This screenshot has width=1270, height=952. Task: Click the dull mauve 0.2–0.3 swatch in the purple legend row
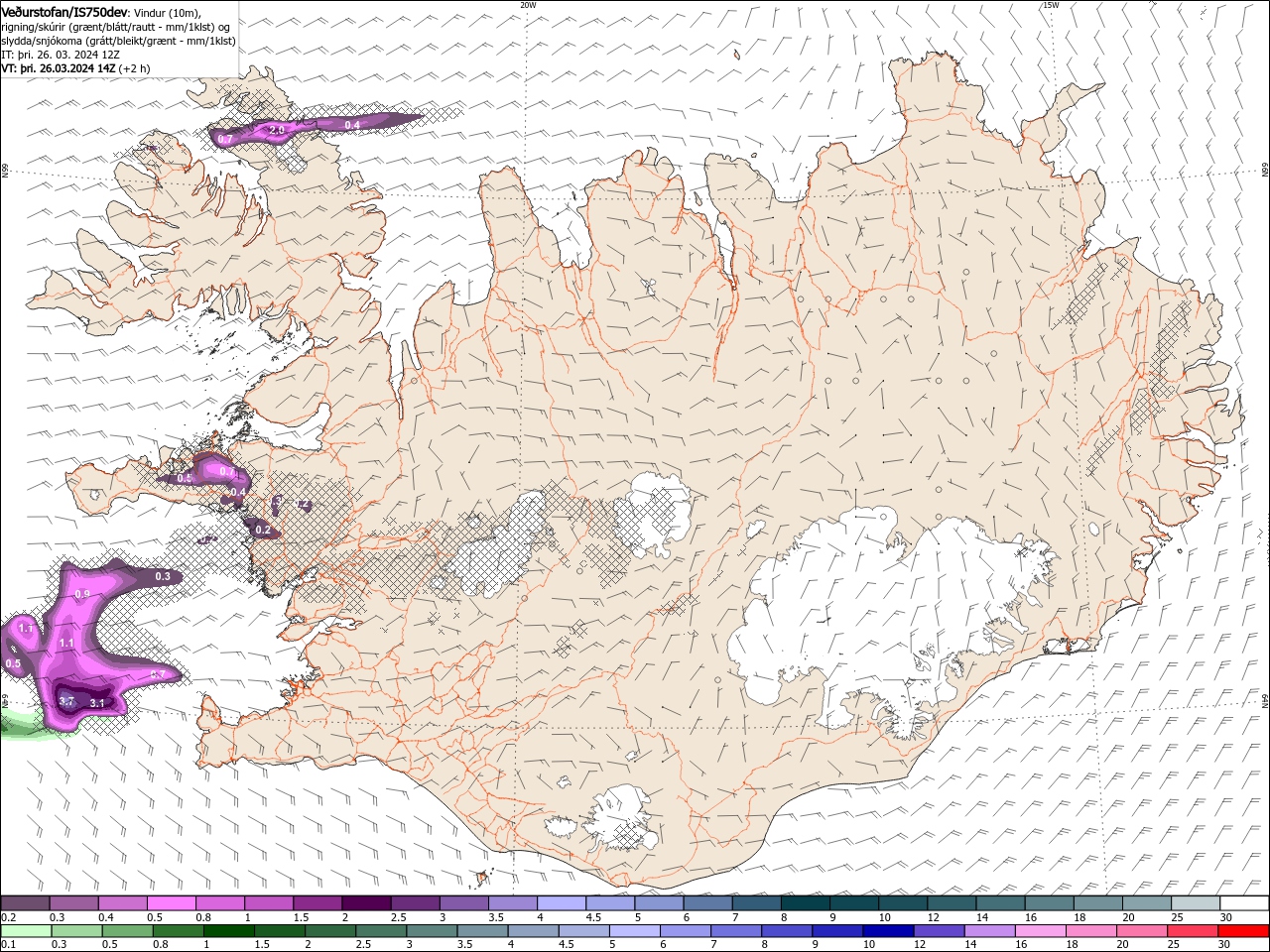[x=26, y=903]
